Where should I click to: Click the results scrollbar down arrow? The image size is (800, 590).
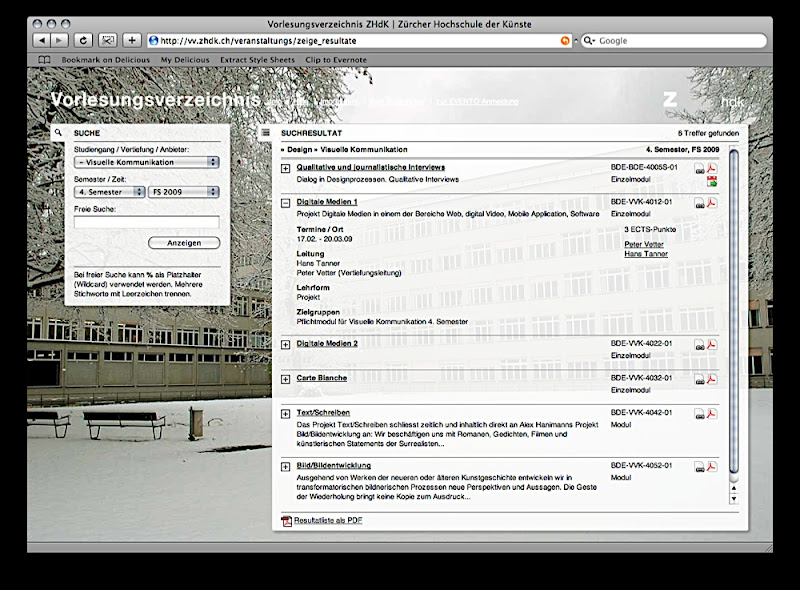pos(734,499)
